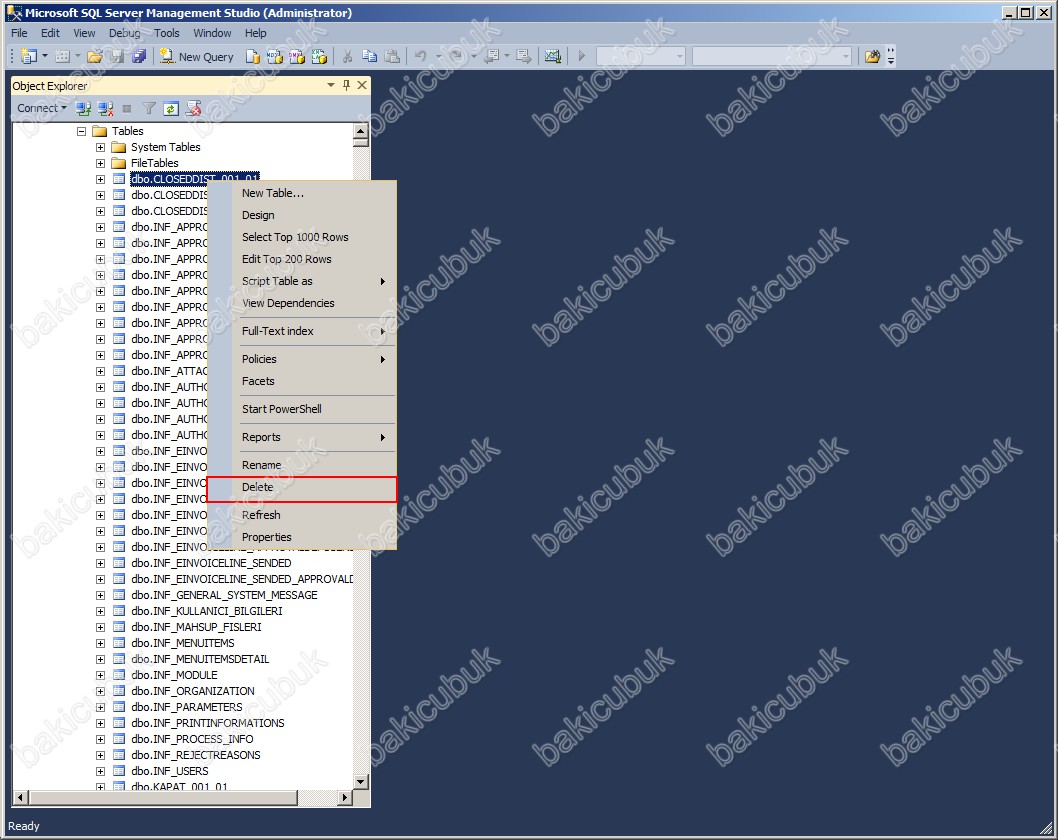
Task: Expand dbo.INF_USERS table node
Action: [101, 771]
